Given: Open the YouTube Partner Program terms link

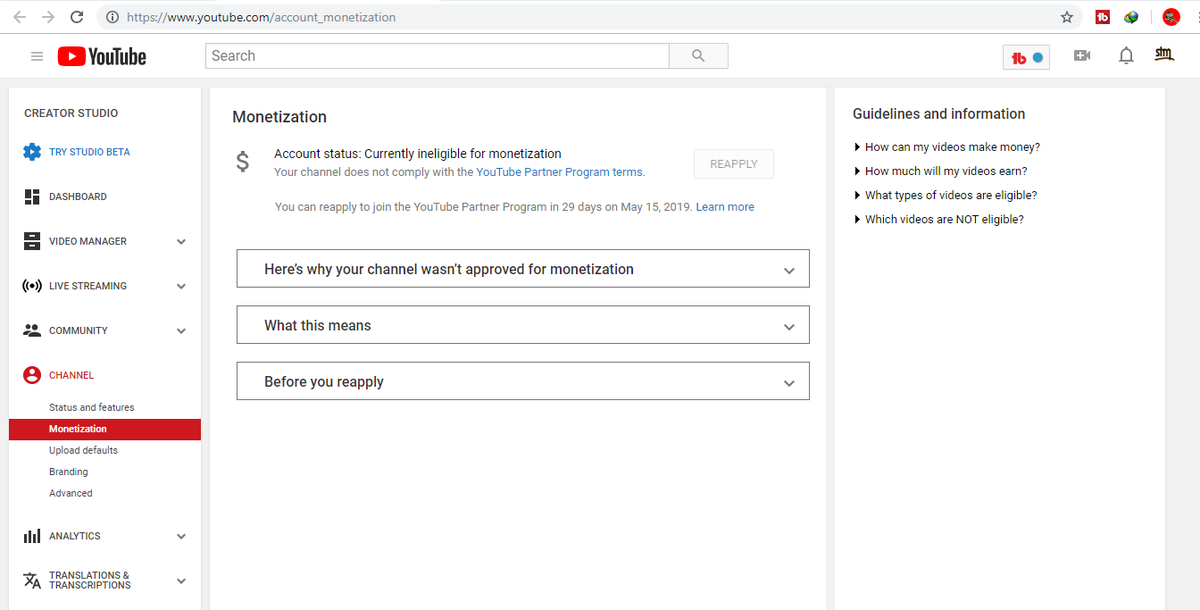Looking at the screenshot, I should [559, 172].
